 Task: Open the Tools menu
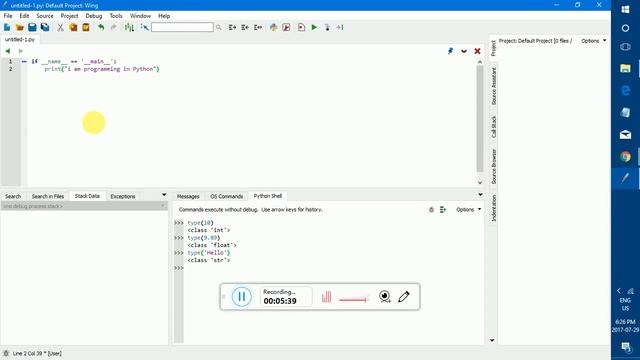tap(116, 16)
